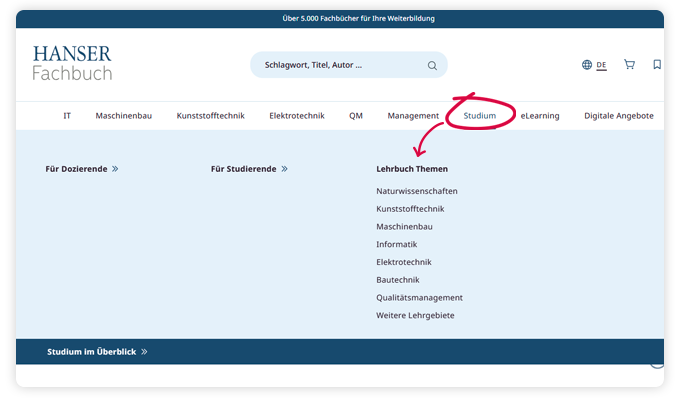Switch language via DE selector
Image resolution: width=675 pixels, height=401 pixels.
(x=602, y=65)
